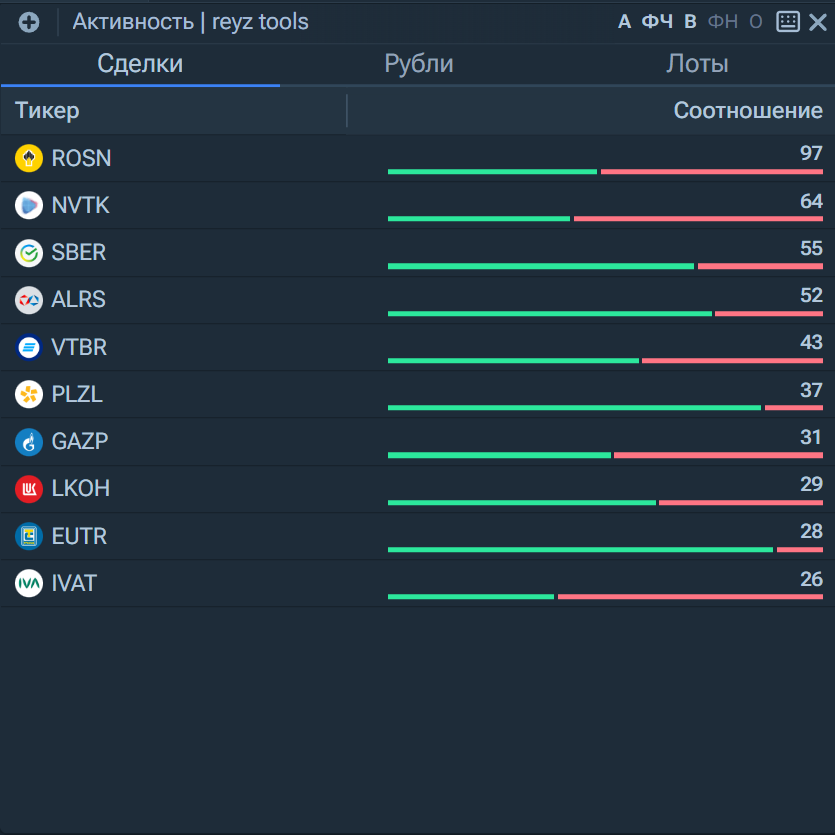
Task: Enable the О filter in header
Action: pos(756,22)
